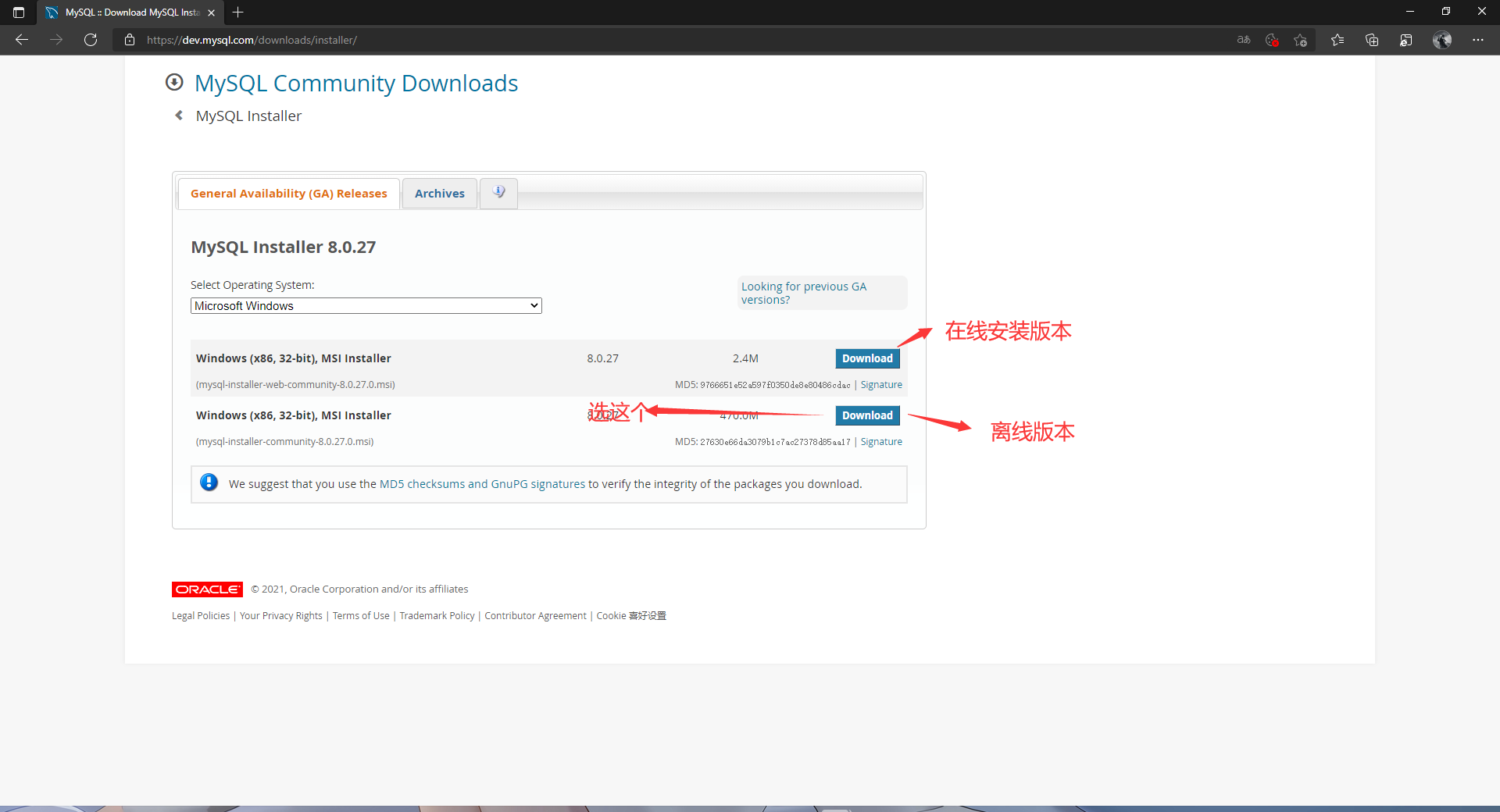Open the browser profile menu
The image size is (1500, 812).
click(x=1442, y=40)
